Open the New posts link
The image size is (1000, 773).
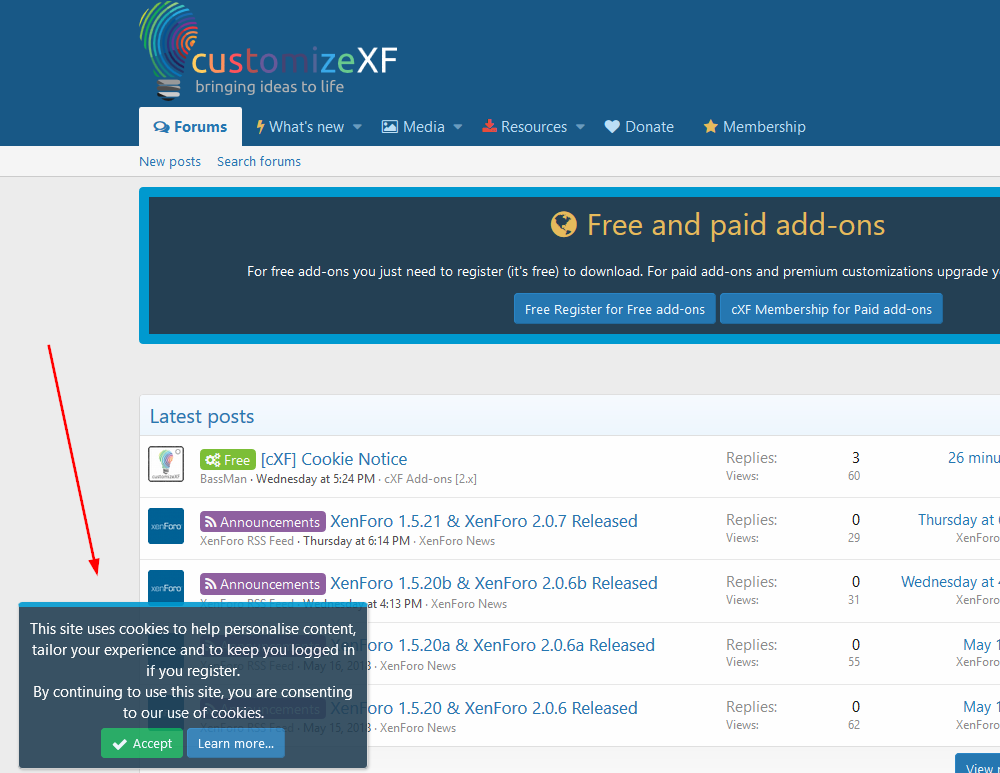(170, 162)
